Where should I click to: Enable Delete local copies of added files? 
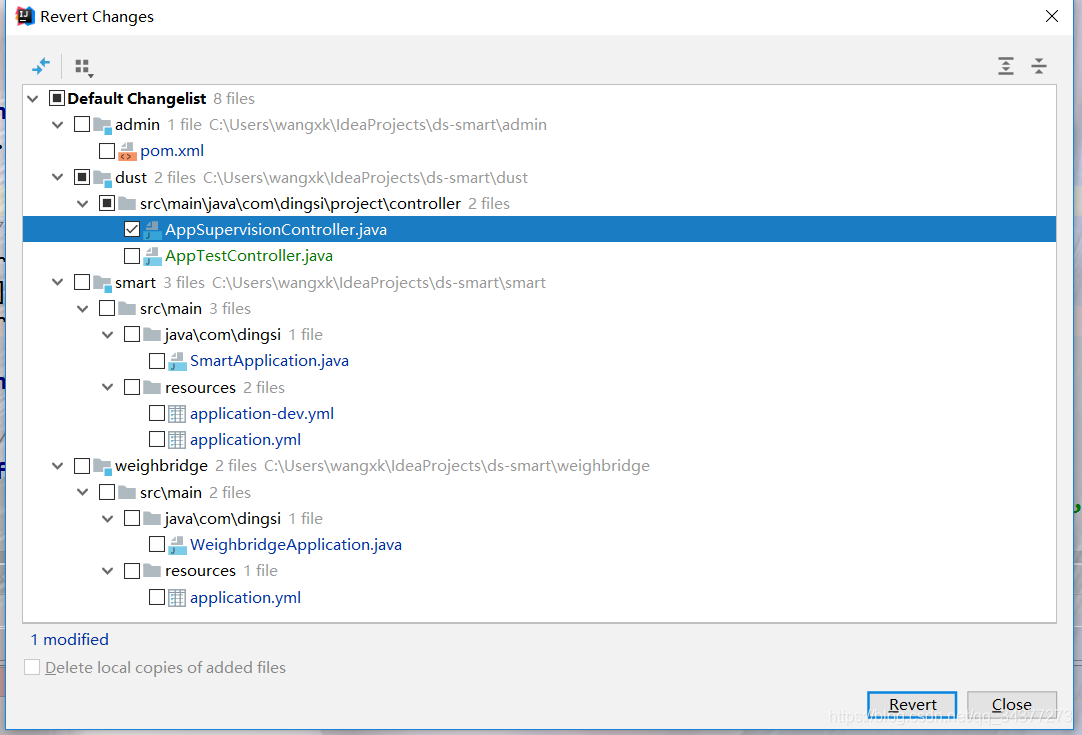[33, 667]
